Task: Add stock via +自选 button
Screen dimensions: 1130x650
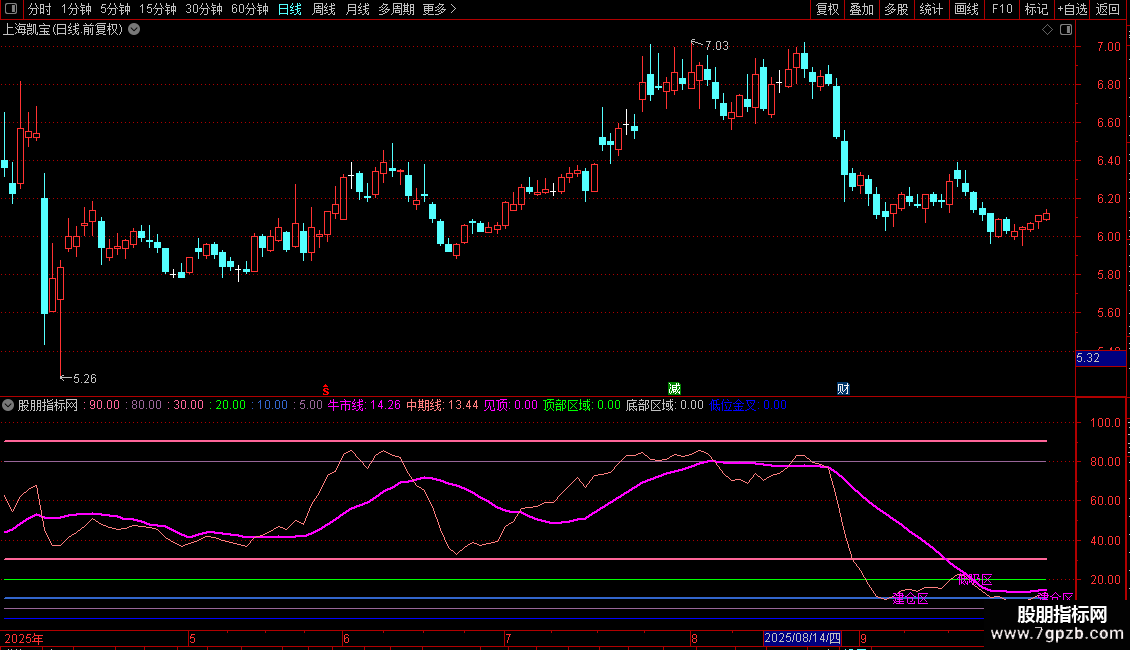Action: pos(1071,10)
